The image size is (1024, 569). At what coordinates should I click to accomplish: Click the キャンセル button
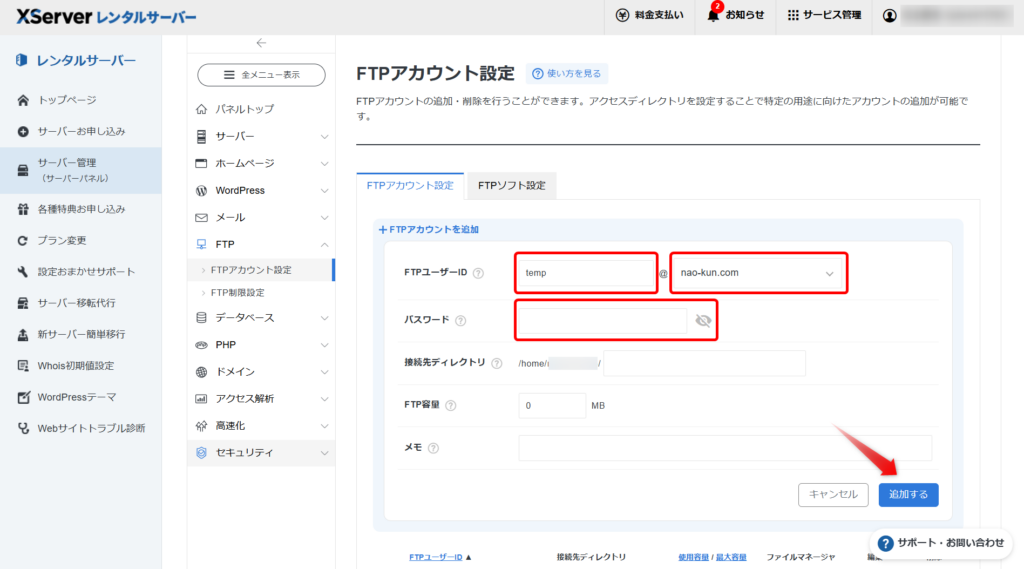coord(833,494)
